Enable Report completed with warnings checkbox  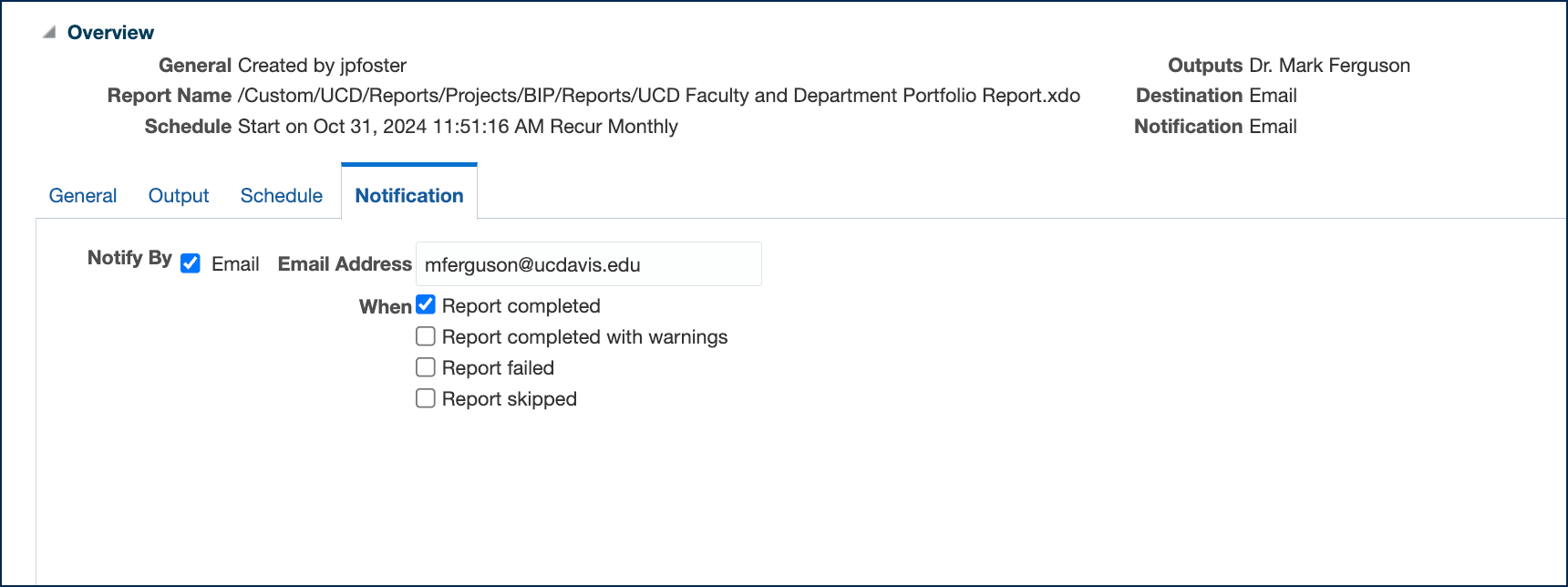coord(426,336)
